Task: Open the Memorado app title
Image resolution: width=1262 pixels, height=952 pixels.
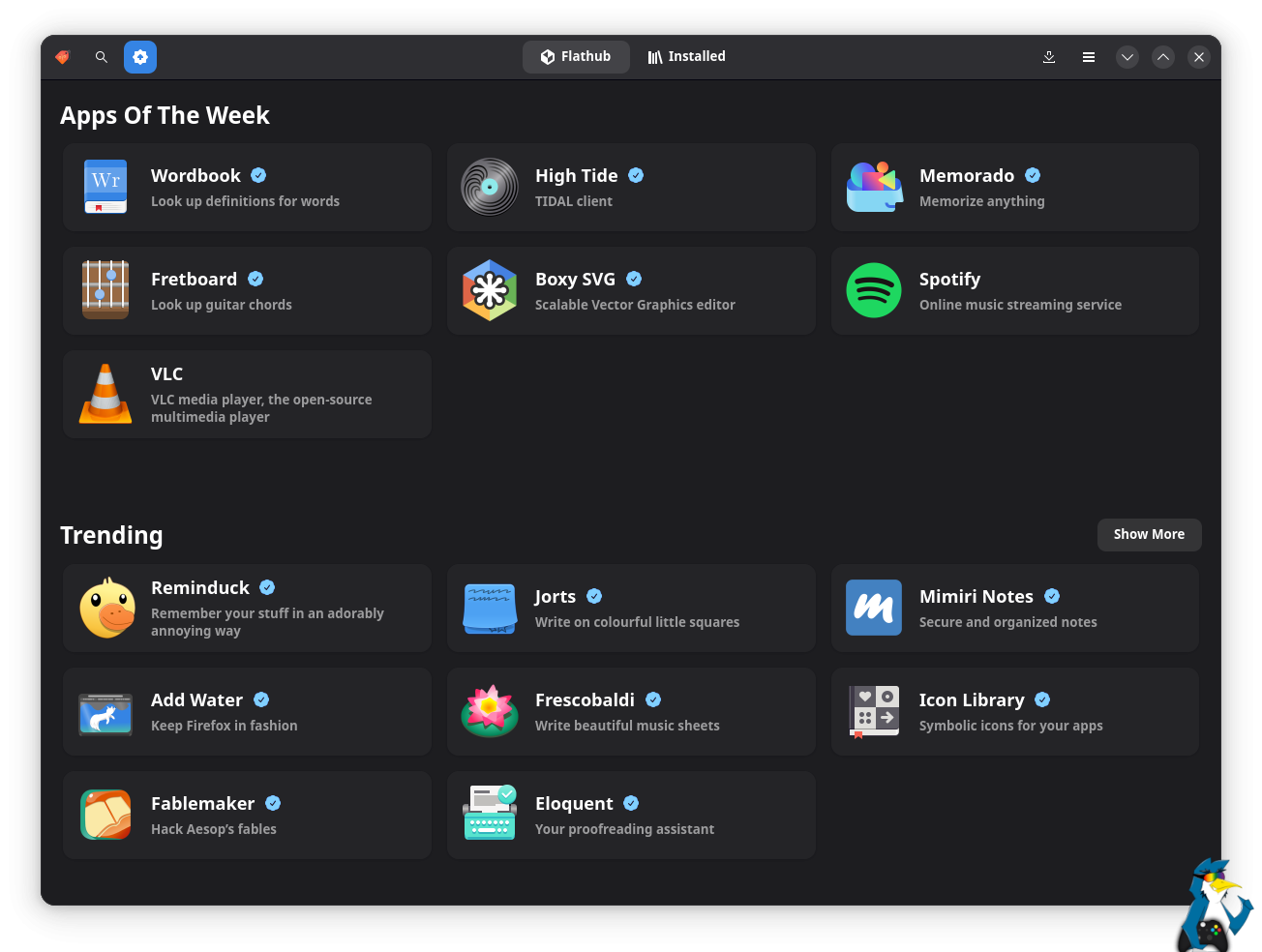Action: coord(967,175)
